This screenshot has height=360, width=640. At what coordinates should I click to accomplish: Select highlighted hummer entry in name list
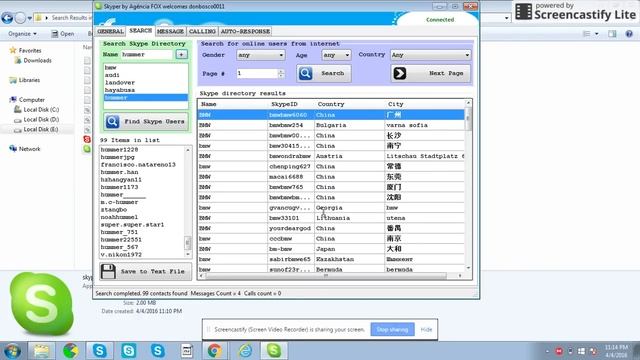[x=146, y=98]
